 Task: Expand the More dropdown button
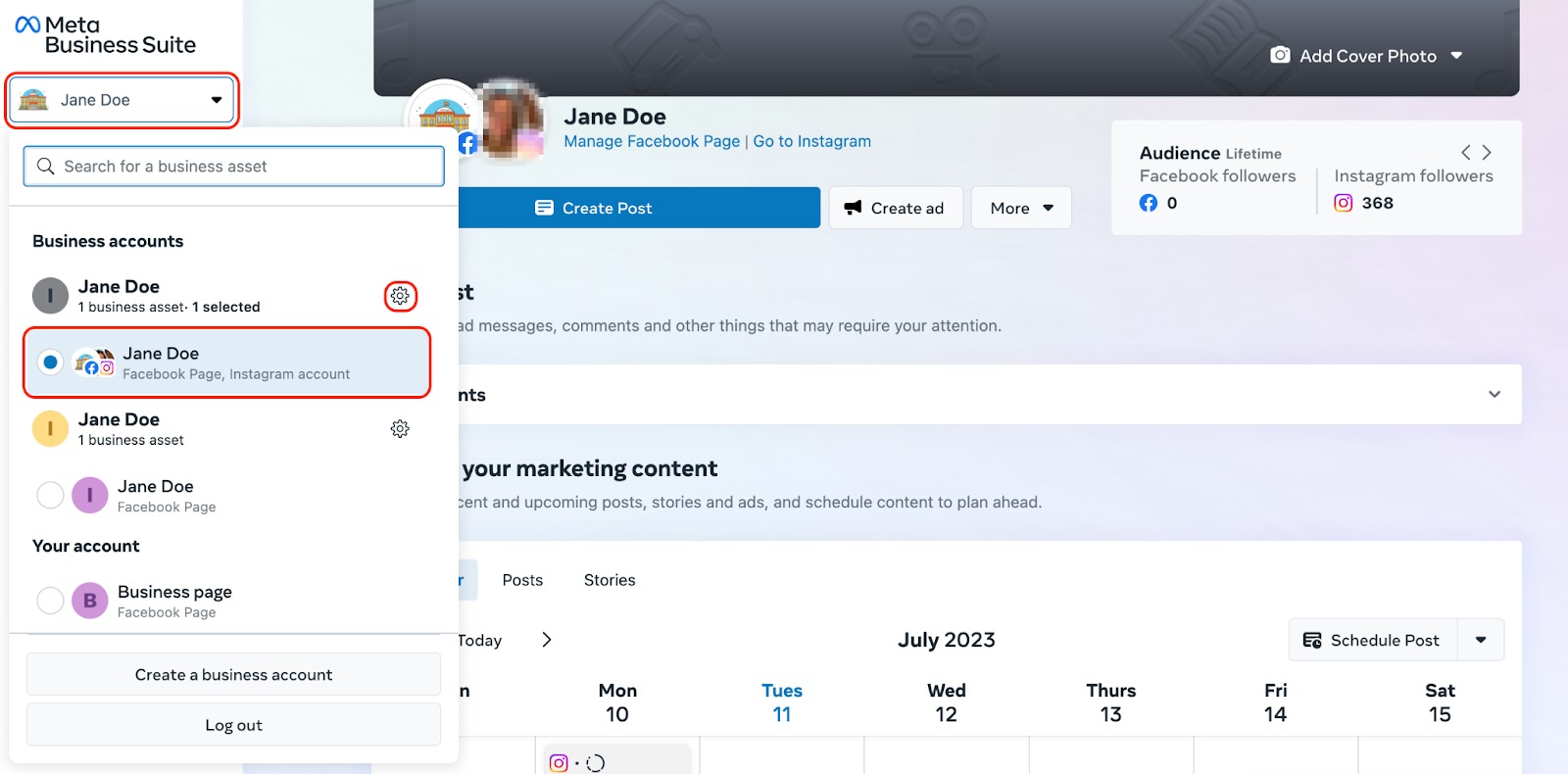click(1021, 208)
